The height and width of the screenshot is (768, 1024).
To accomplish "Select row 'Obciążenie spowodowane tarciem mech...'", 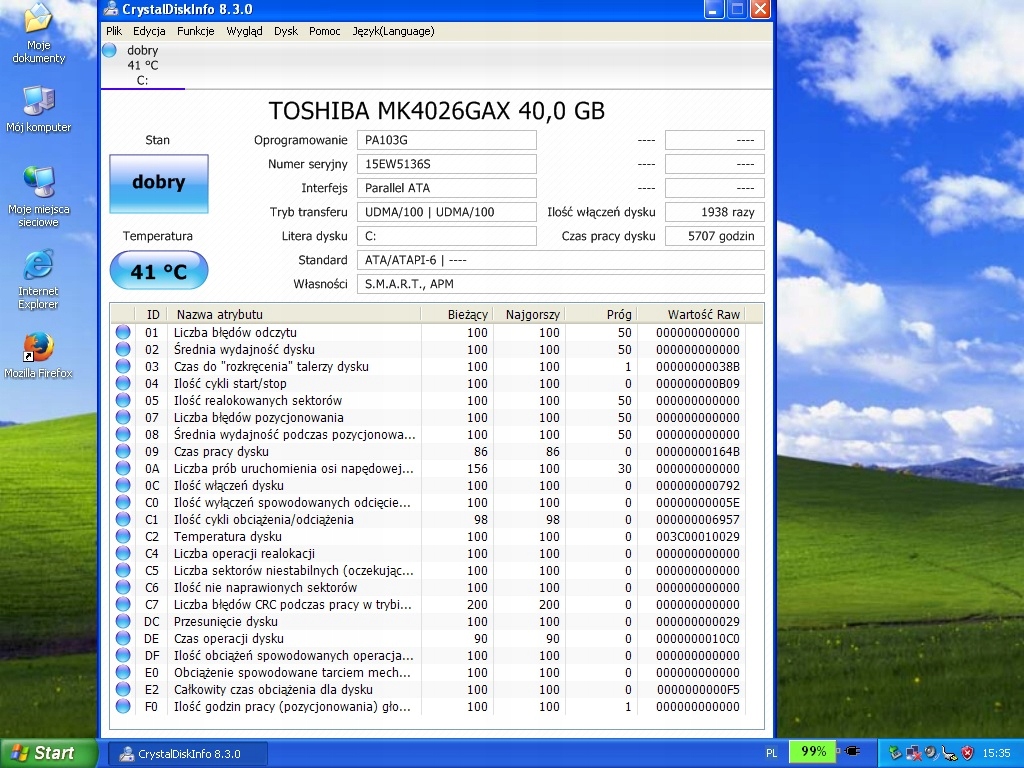I will pyautogui.click(x=428, y=672).
